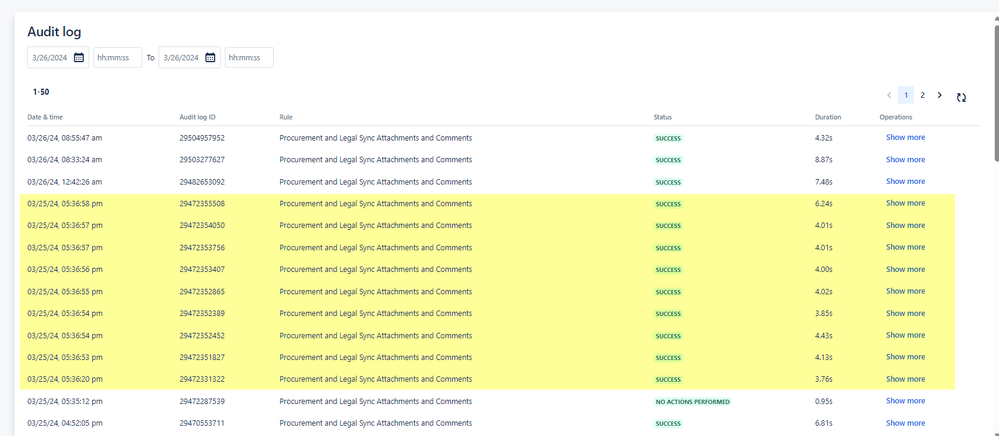Show more for log 29472287539
Screen dimensions: 999x436
[x=905, y=400]
